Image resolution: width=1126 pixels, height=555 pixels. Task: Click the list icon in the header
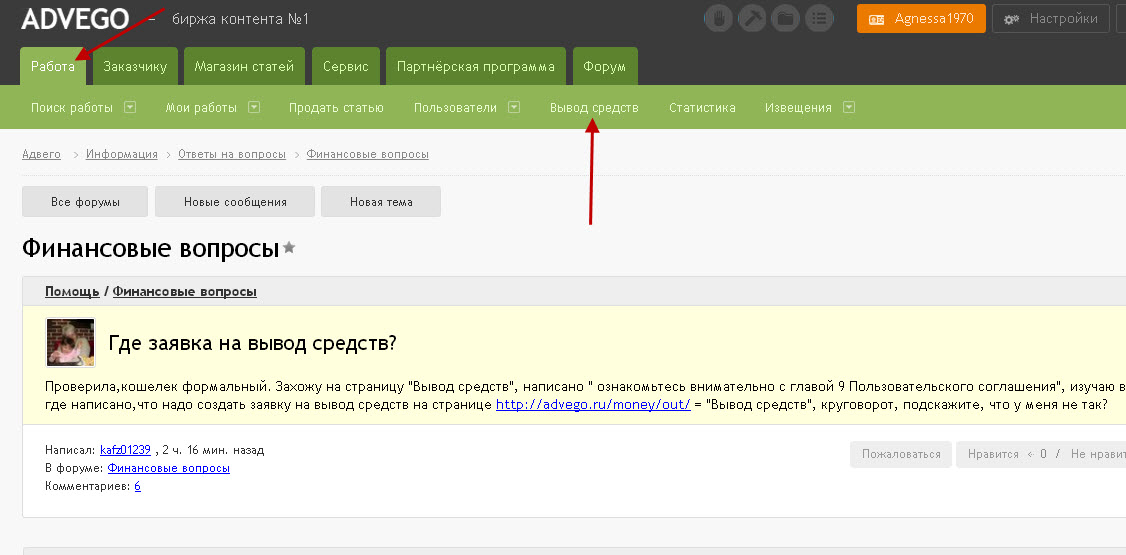(x=819, y=18)
